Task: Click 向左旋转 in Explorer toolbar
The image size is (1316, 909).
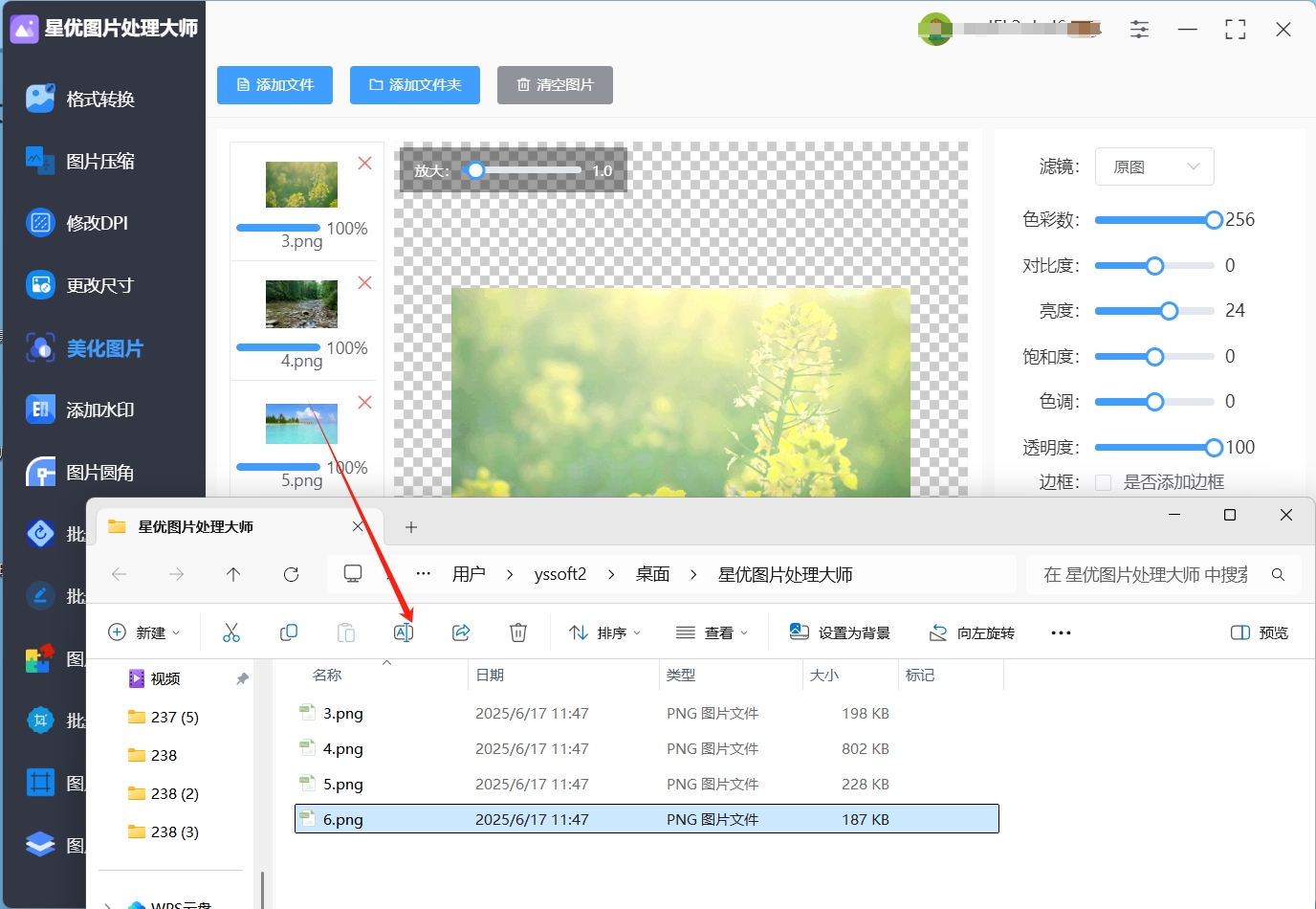Action: pos(972,632)
